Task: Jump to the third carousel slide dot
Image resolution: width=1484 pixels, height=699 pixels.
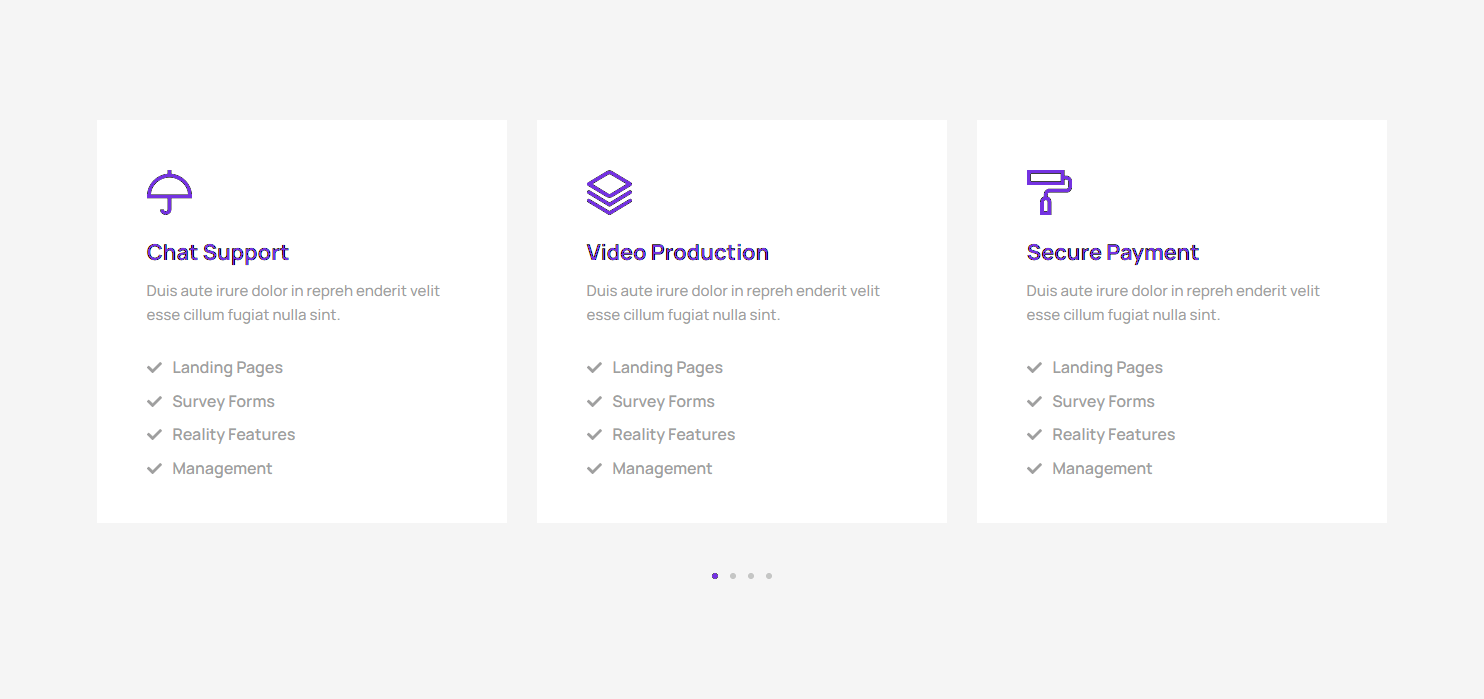Action: (751, 576)
